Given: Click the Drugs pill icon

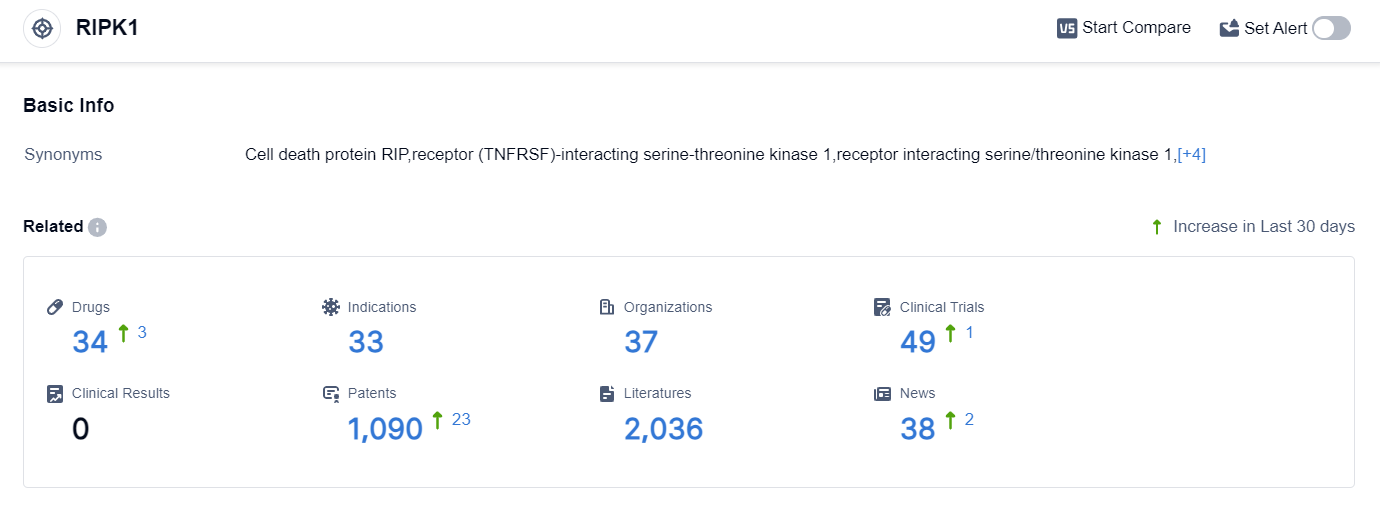Looking at the screenshot, I should 56,307.
